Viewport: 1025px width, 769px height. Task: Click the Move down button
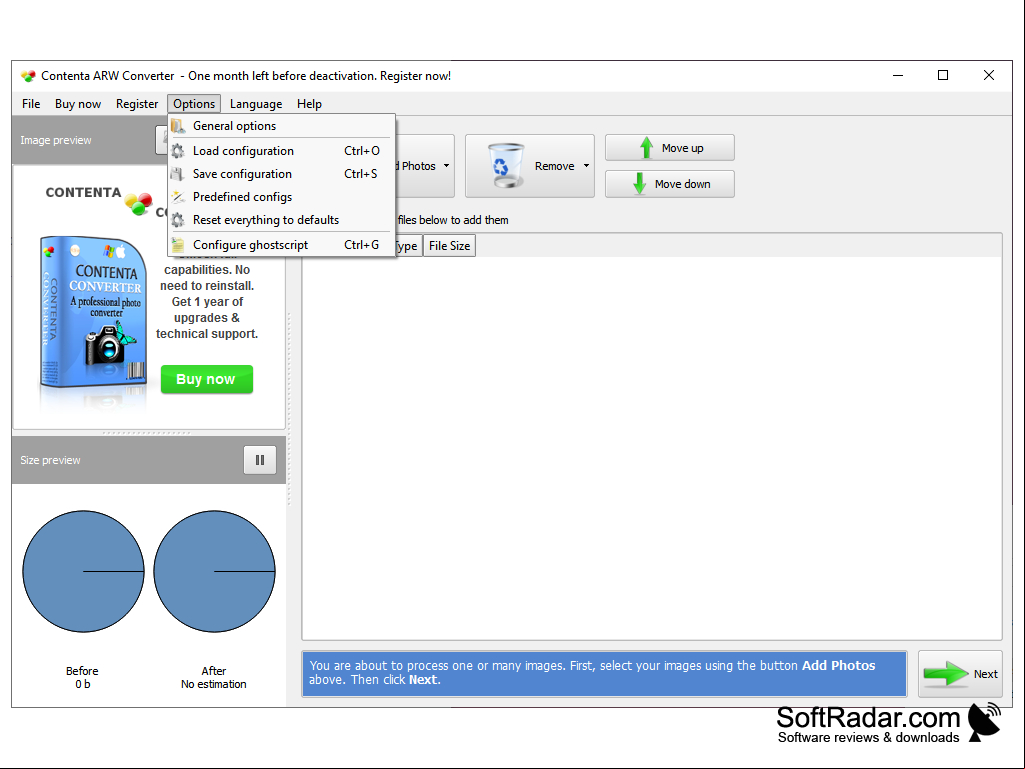tap(669, 184)
